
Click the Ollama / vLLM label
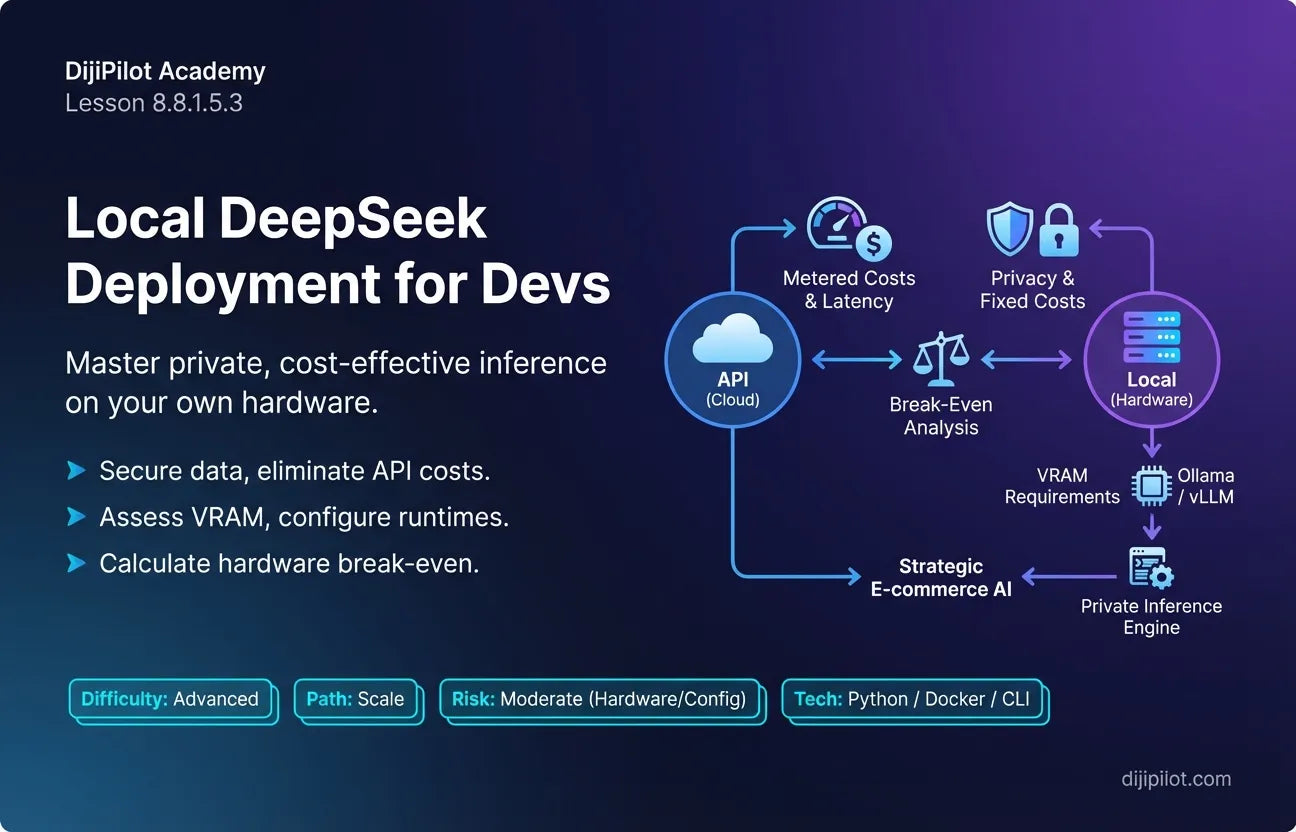pyautogui.click(x=1206, y=486)
